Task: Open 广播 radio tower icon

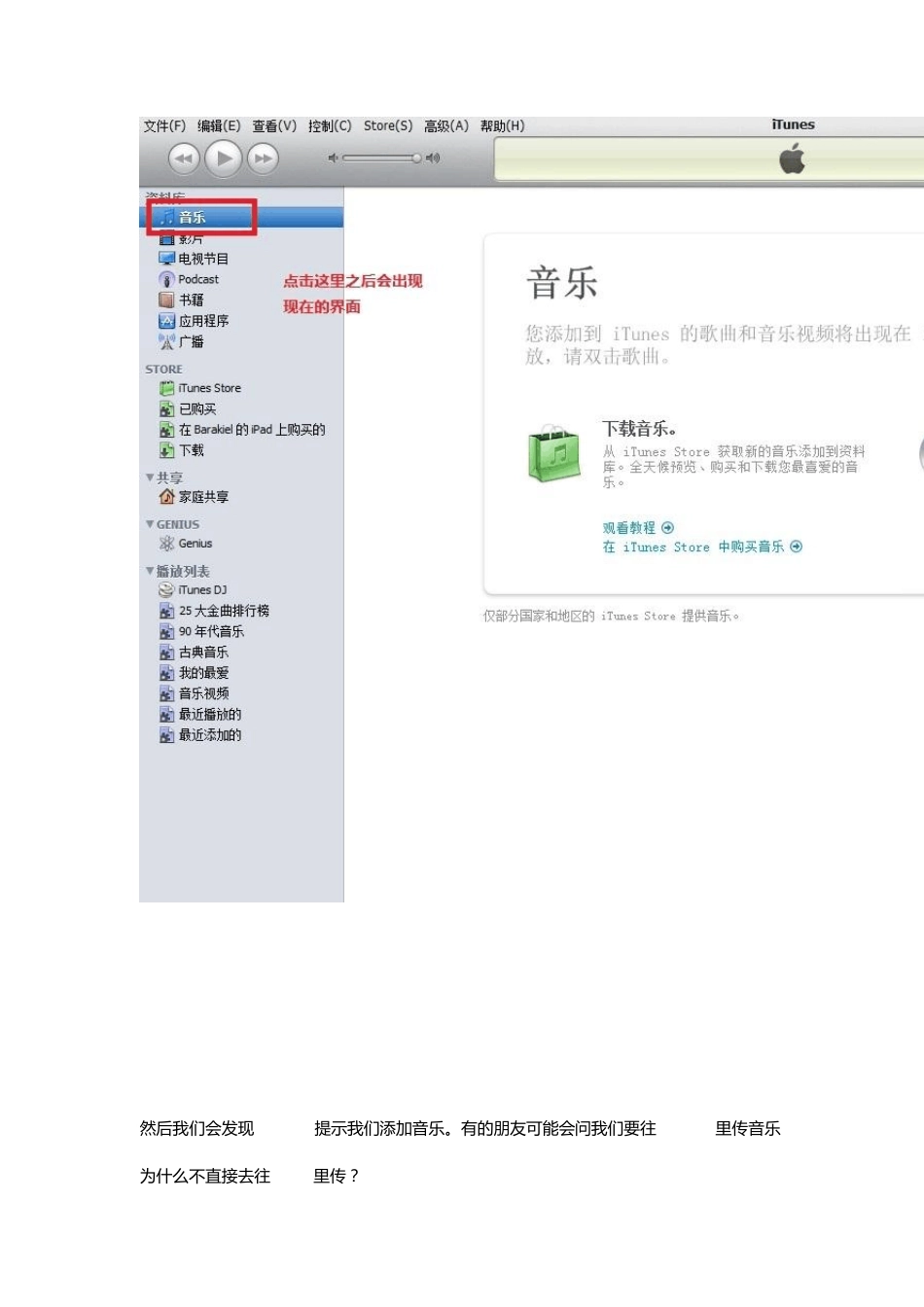Action: 166,341
